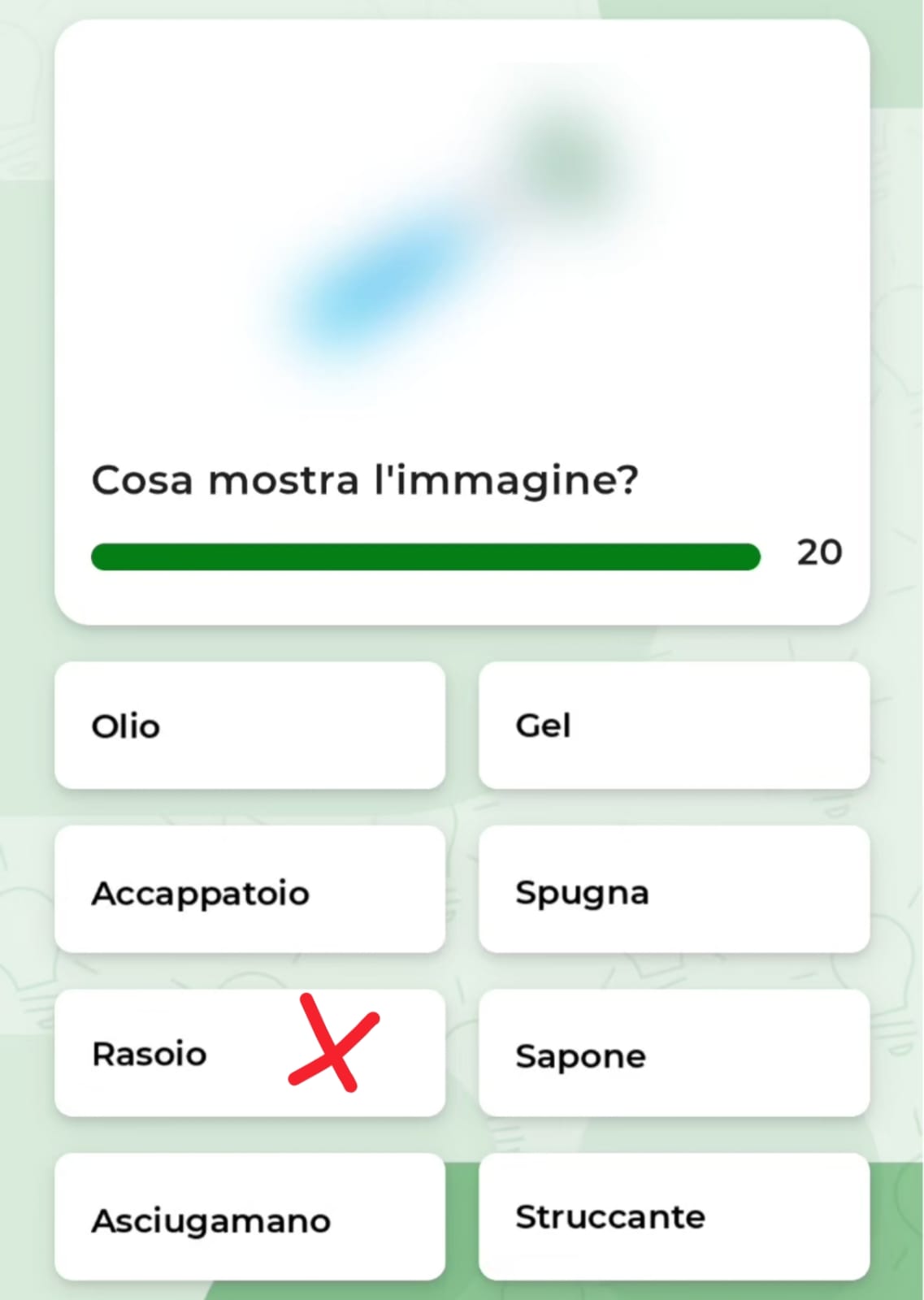The image size is (924, 1300).
Task: Click the timer number 20
Action: click(819, 552)
